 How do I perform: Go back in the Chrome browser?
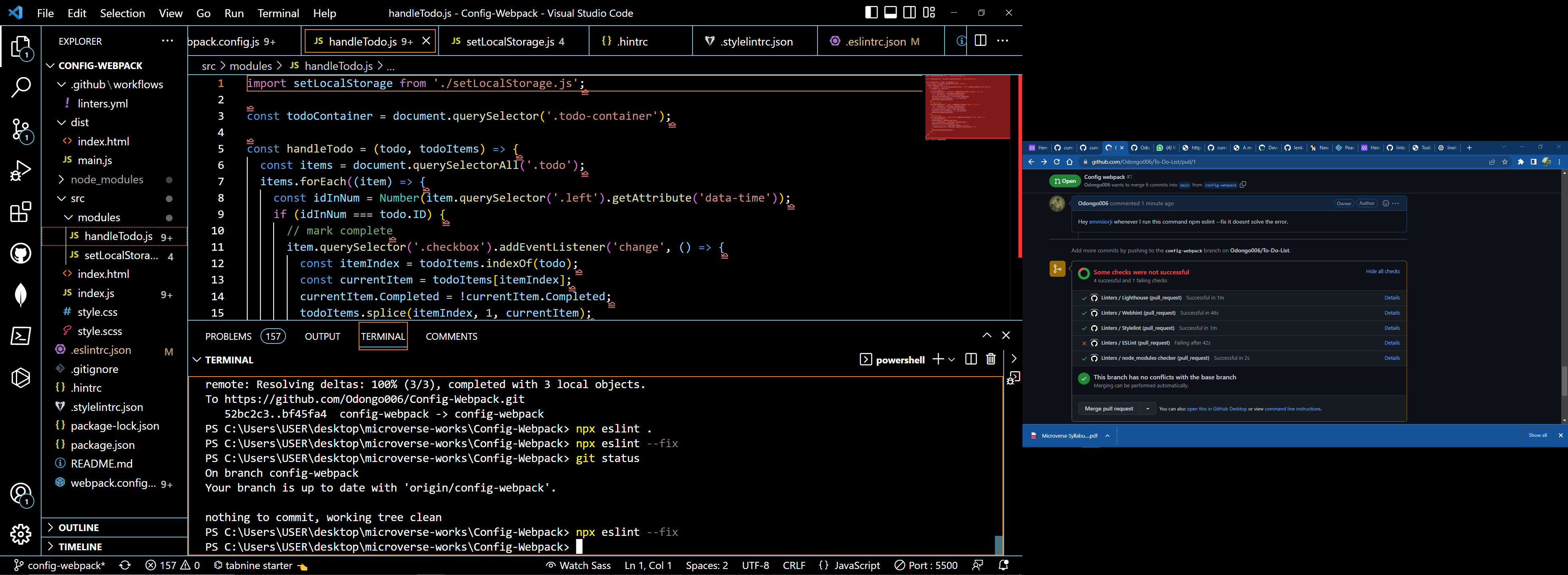pyautogui.click(x=1031, y=162)
